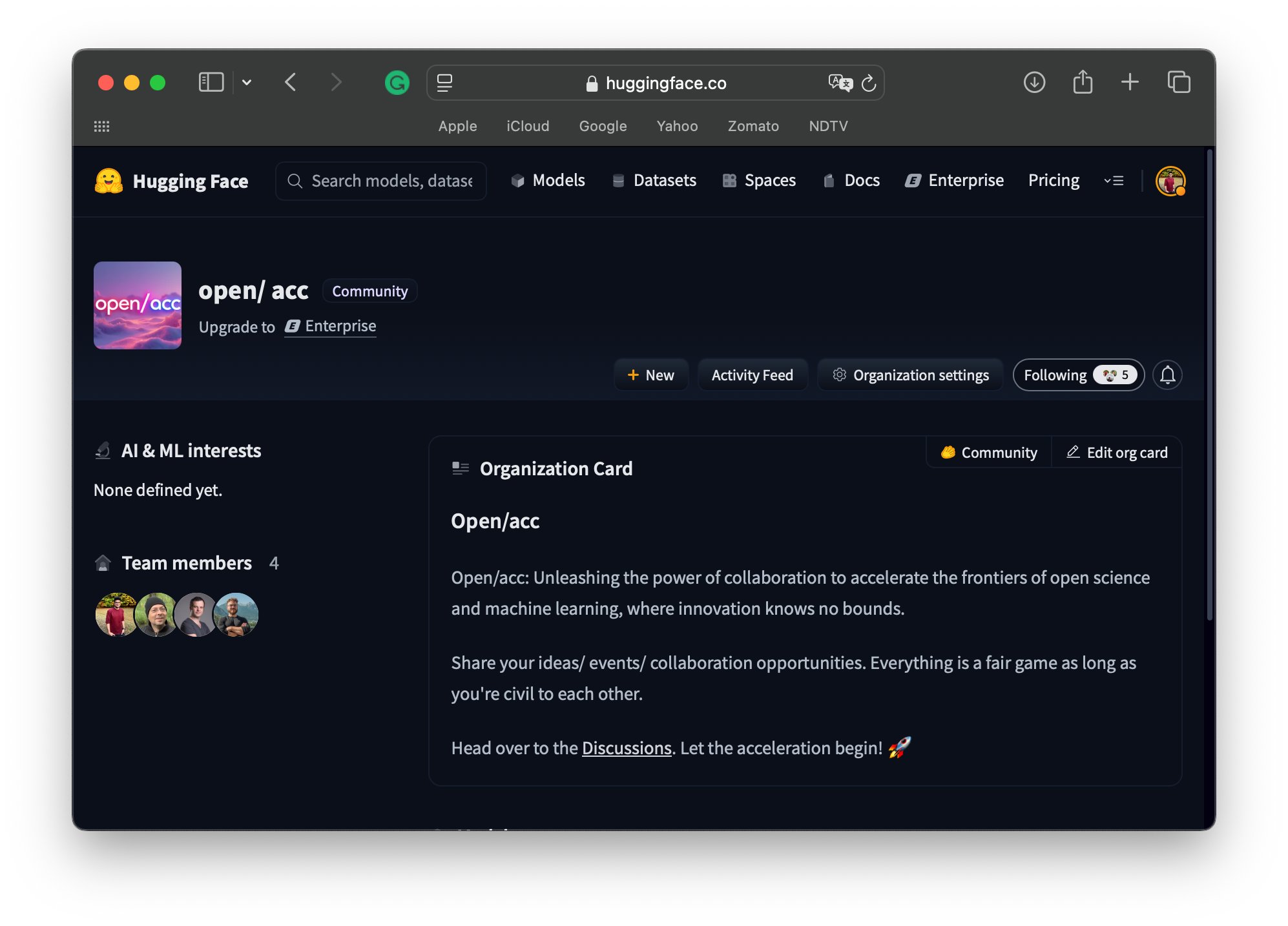View the first team member avatar
This screenshot has height=926, width=1288.
tap(116, 615)
